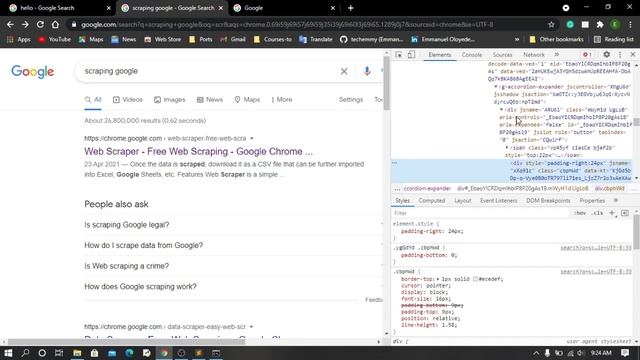640x360 pixels.
Task: Click the styles Filter input
Action: [x=480, y=213]
